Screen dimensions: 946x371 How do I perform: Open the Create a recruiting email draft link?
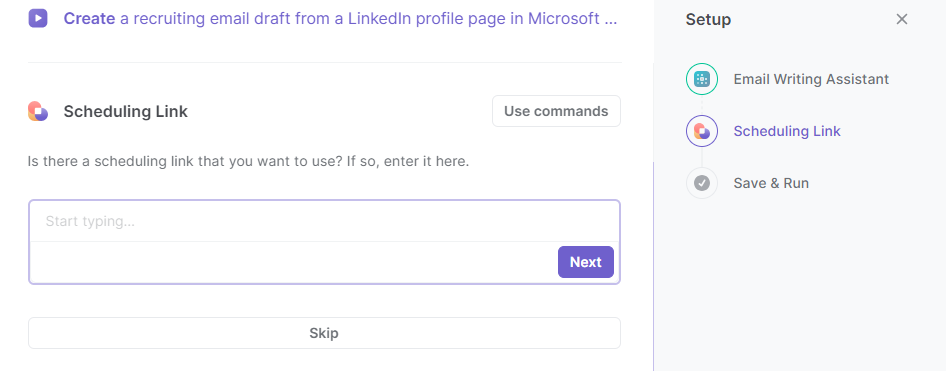tap(340, 19)
